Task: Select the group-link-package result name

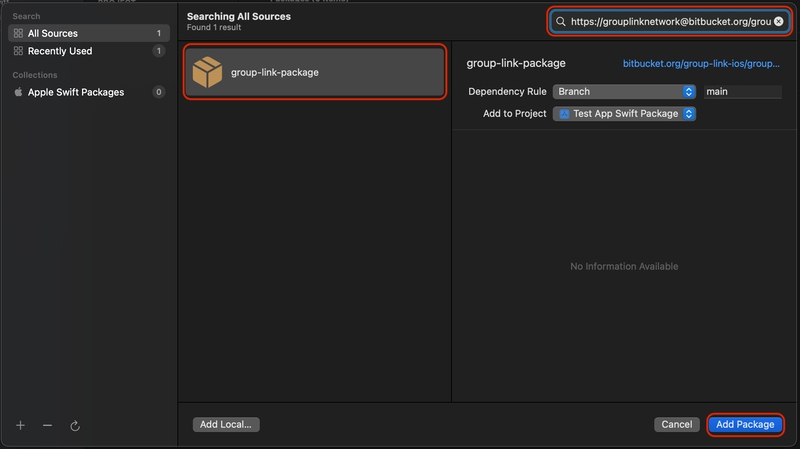Action: 274,72
